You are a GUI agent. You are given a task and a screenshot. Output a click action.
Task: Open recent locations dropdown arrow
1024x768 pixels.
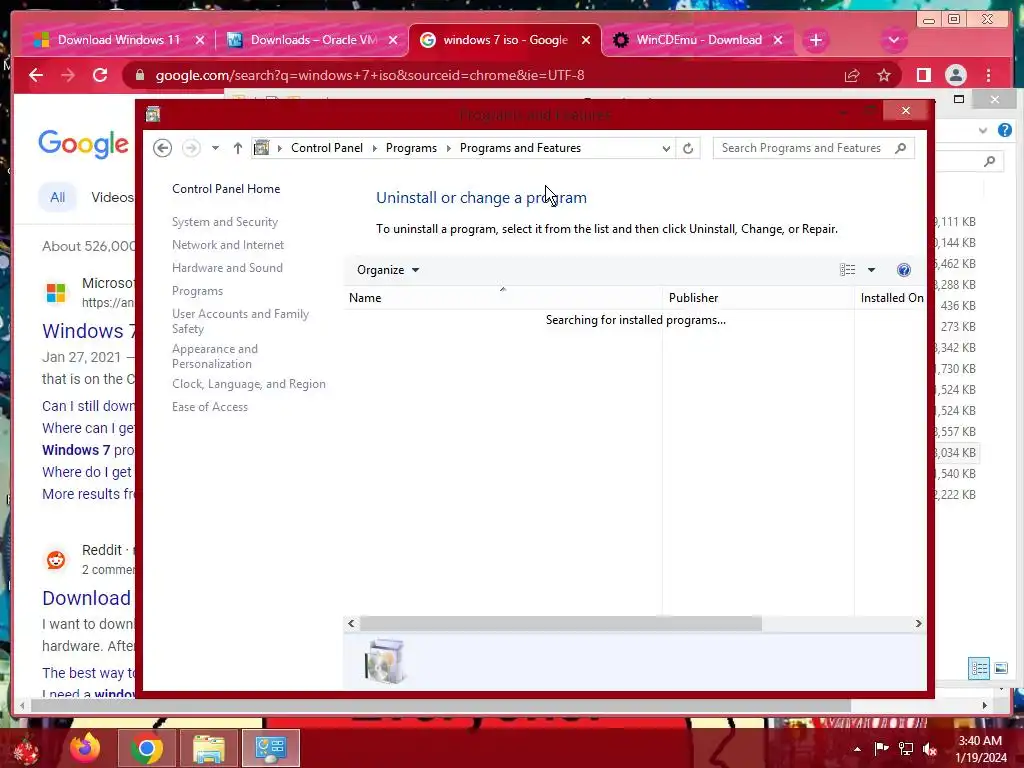(x=215, y=148)
